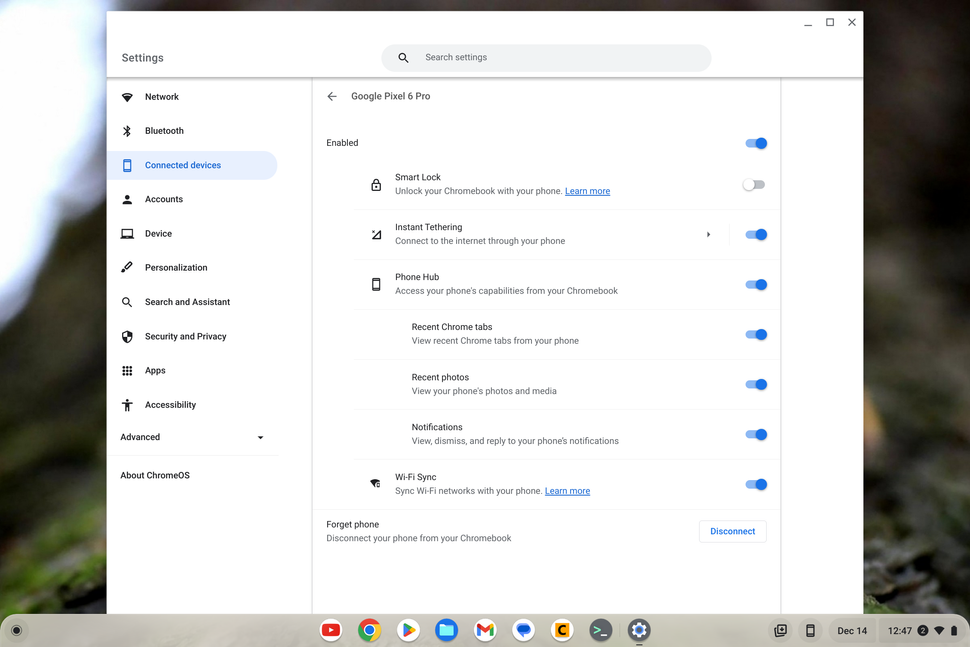
Task: Expand Instant Tethering options chevron
Action: (x=708, y=234)
